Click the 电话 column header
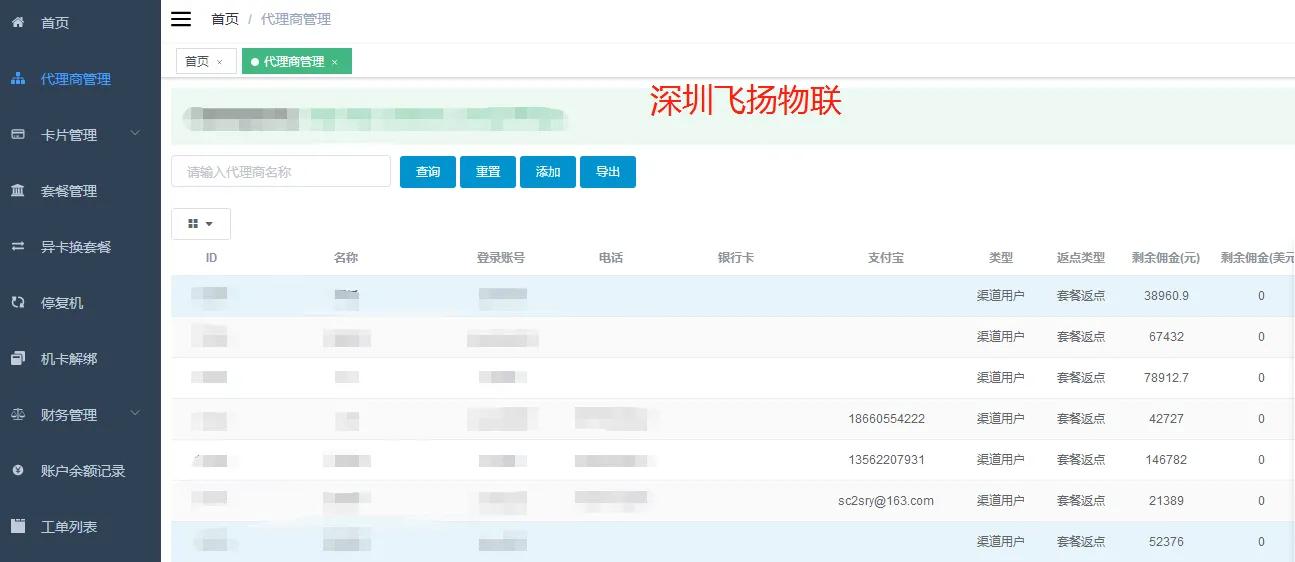The width and height of the screenshot is (1295, 562). pyautogui.click(x=611, y=258)
